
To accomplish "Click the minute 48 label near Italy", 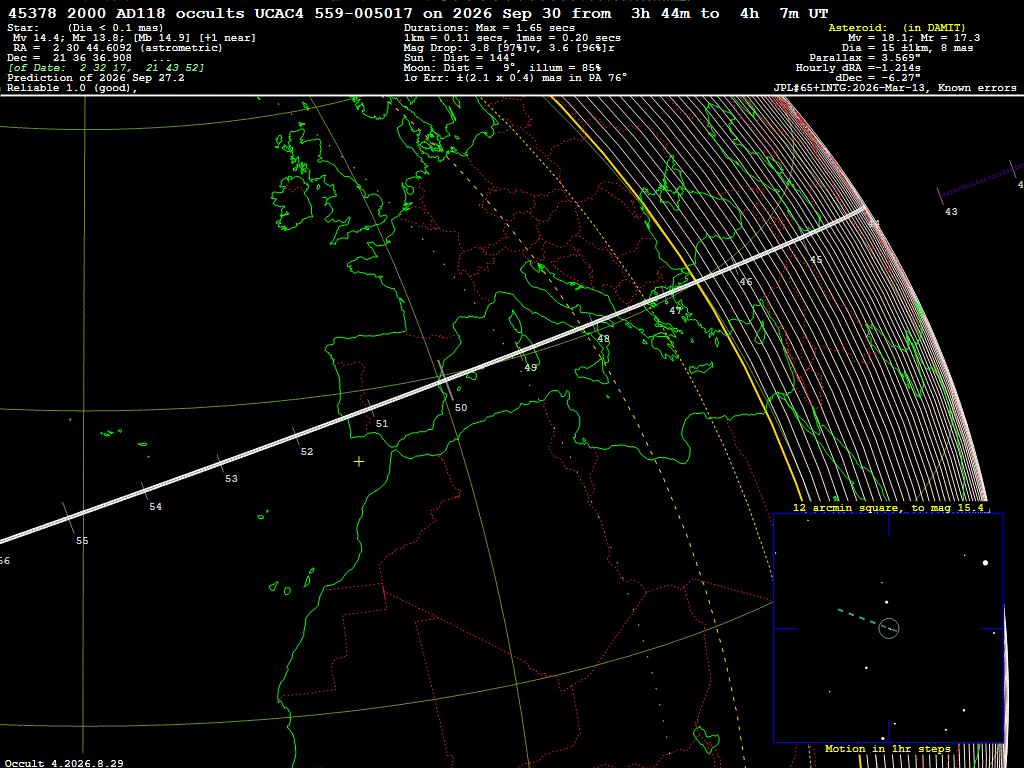I will tap(603, 339).
